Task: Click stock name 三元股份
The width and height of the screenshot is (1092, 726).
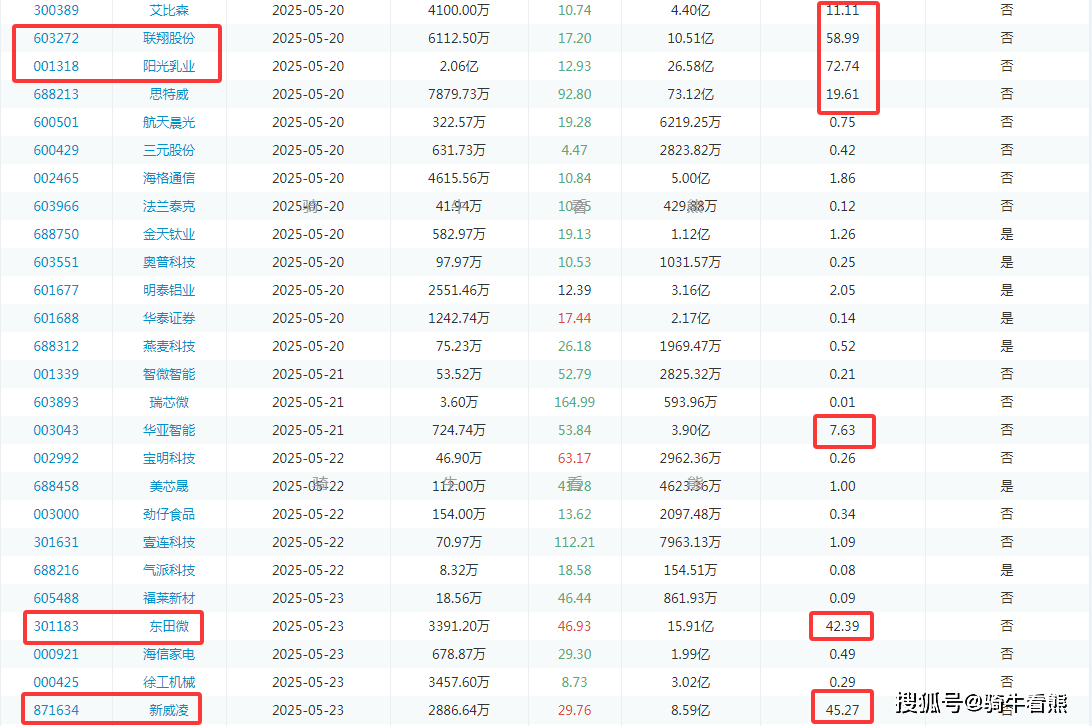Action: pyautogui.click(x=169, y=150)
